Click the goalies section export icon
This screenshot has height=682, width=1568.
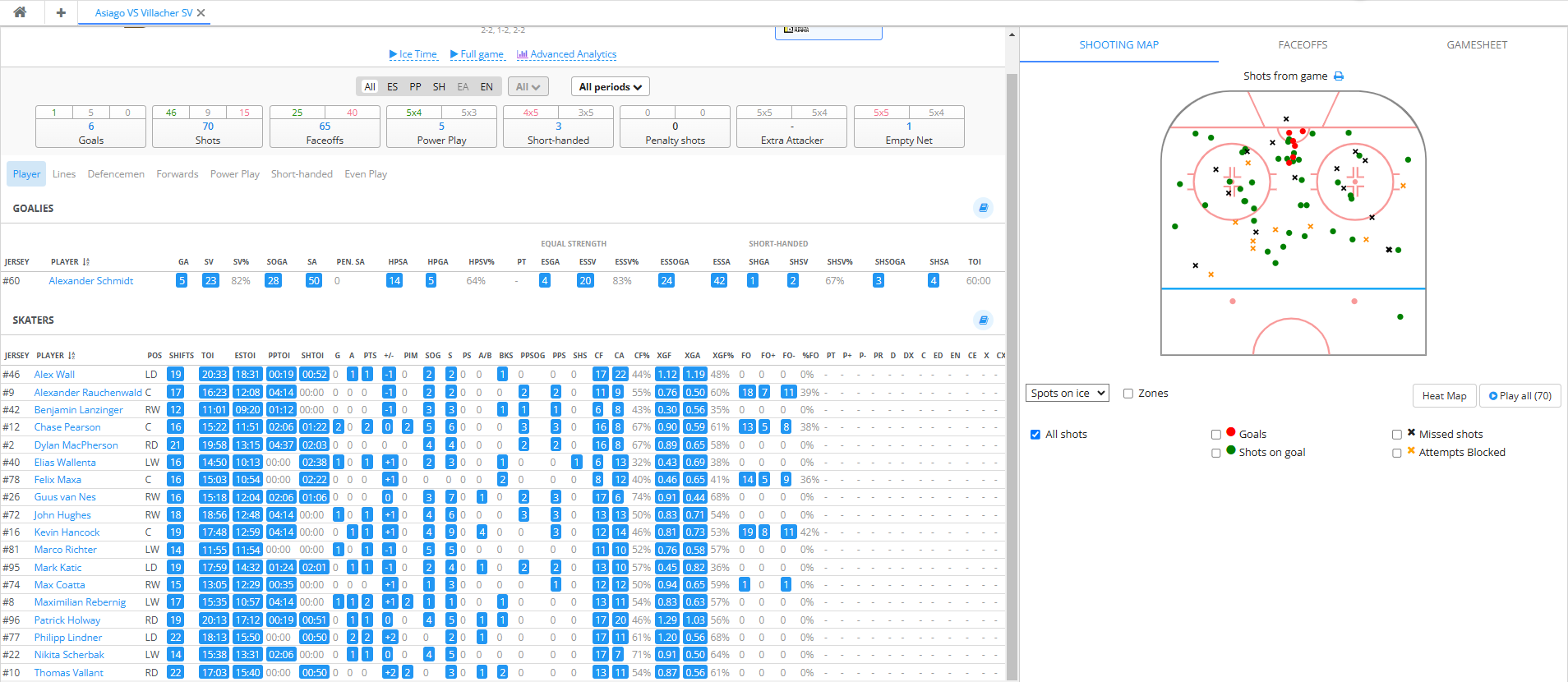pyautogui.click(x=983, y=208)
